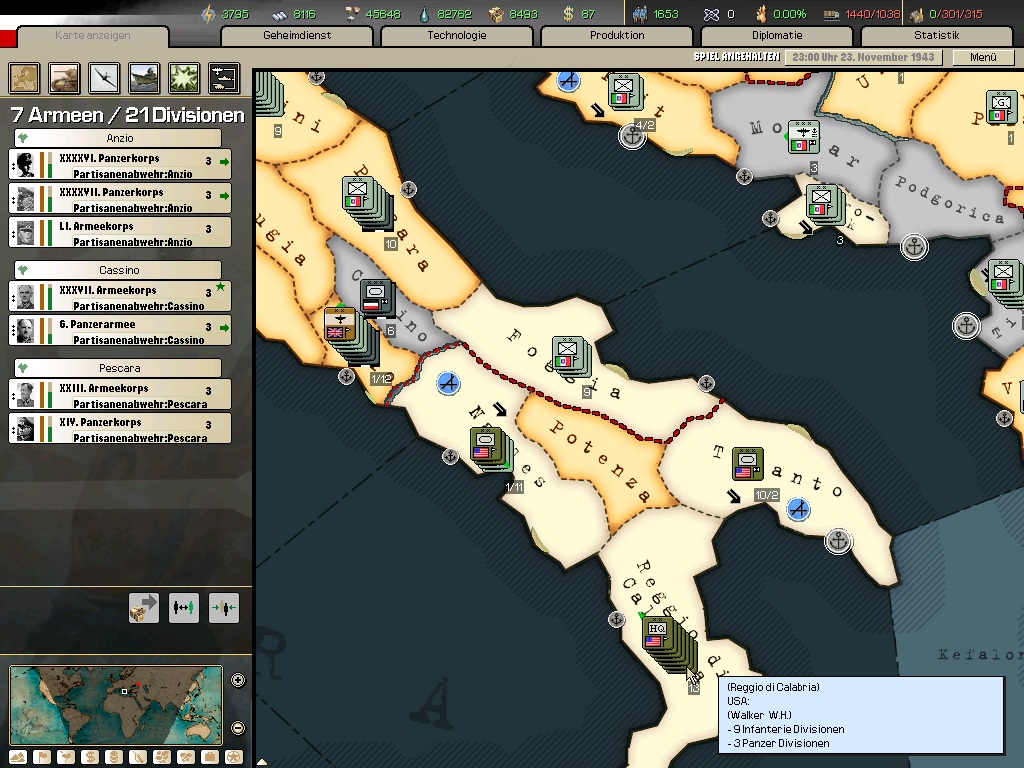This screenshot has height=768, width=1024.
Task: Open the land units overview with the tank icon
Action: (64, 78)
